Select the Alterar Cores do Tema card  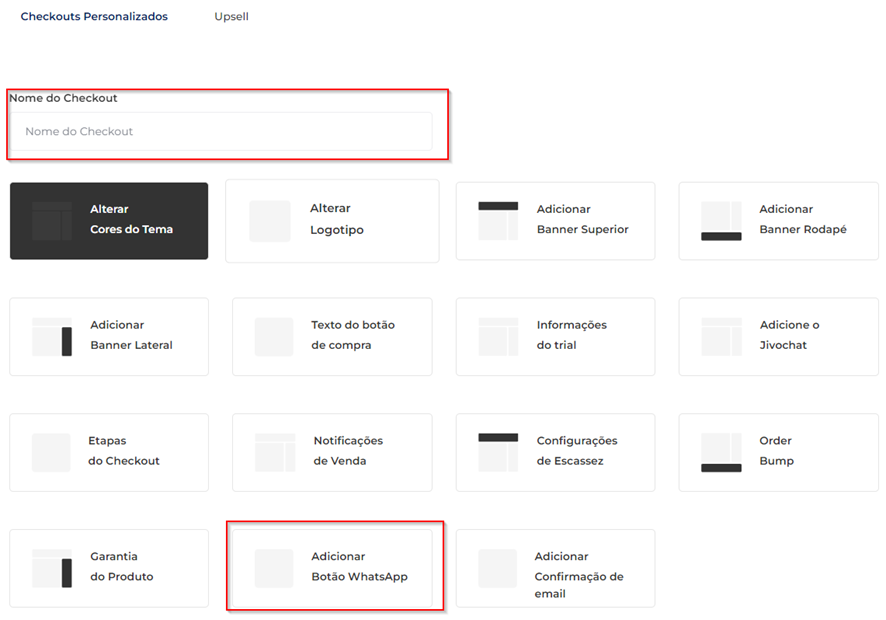pyautogui.click(x=109, y=221)
